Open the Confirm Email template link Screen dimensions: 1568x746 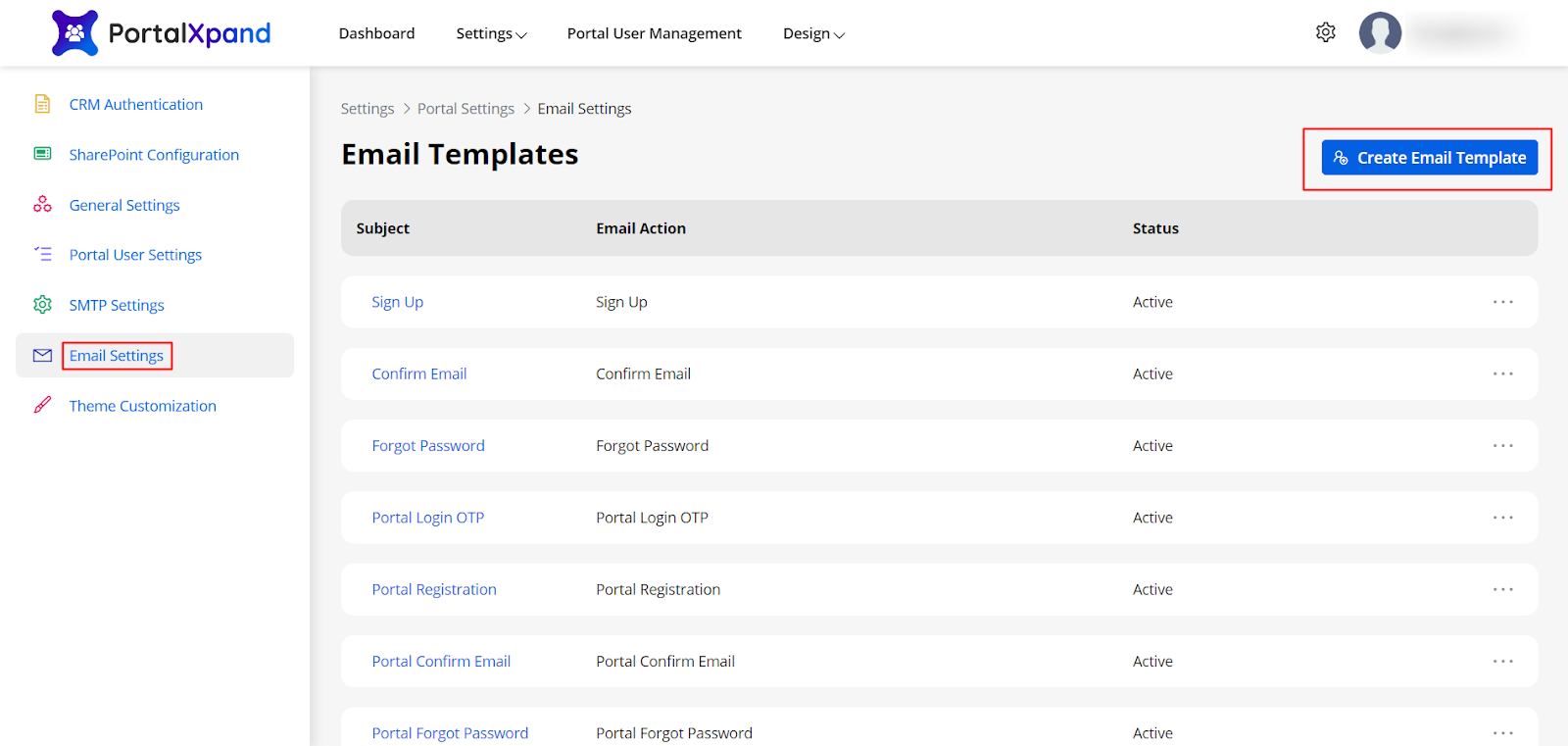coord(418,373)
